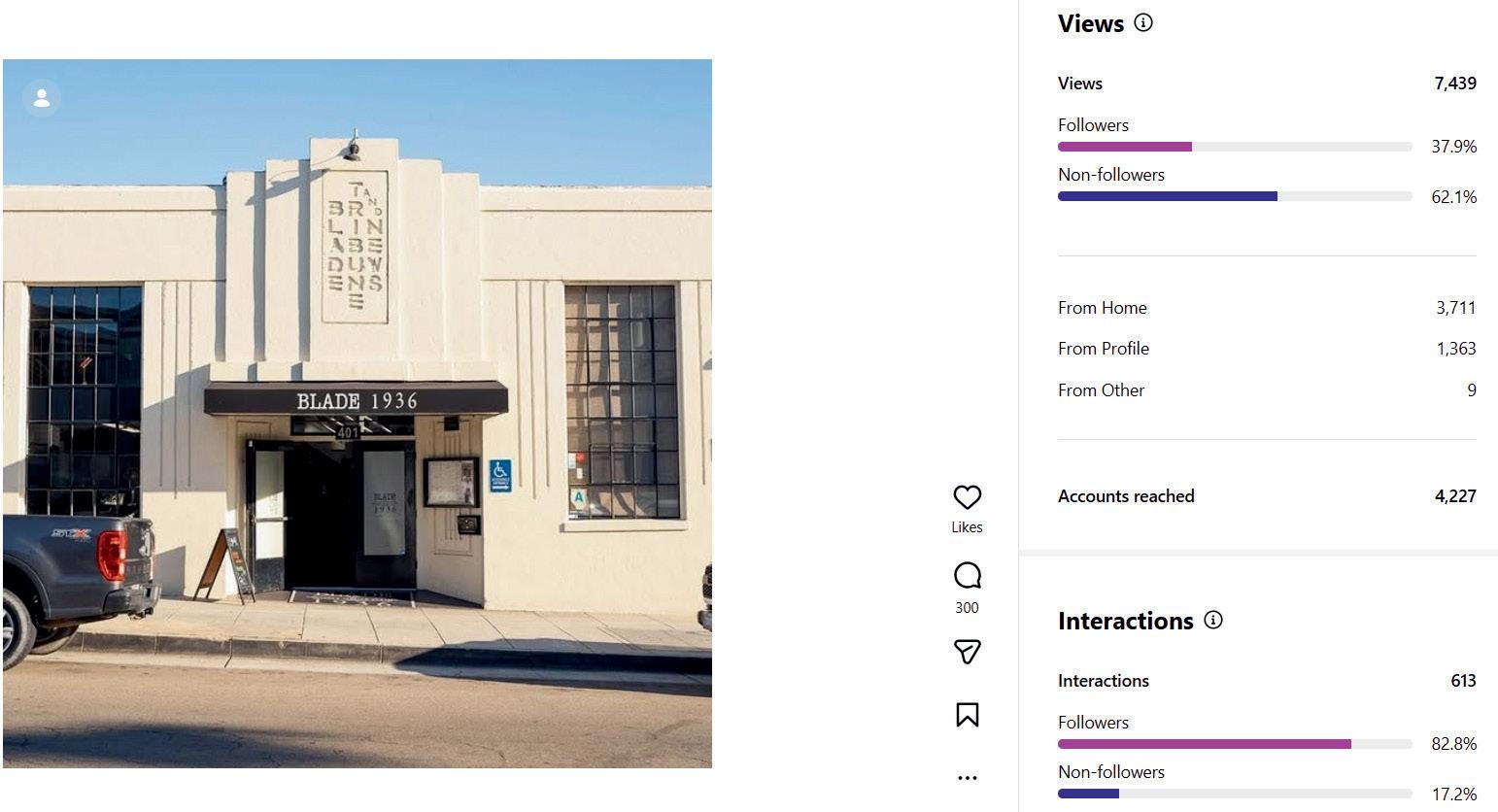Click the Views section heading

click(x=1091, y=23)
